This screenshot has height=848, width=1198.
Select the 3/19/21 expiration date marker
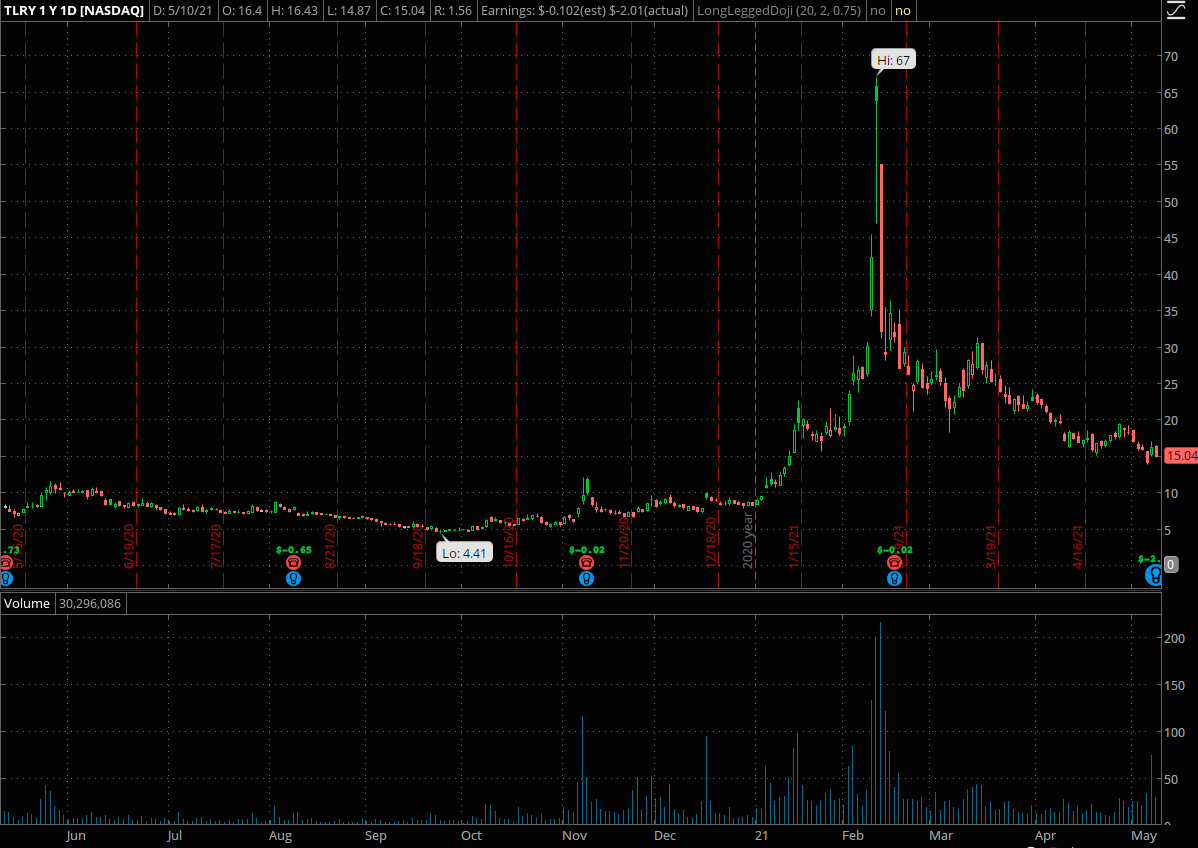tap(992, 546)
